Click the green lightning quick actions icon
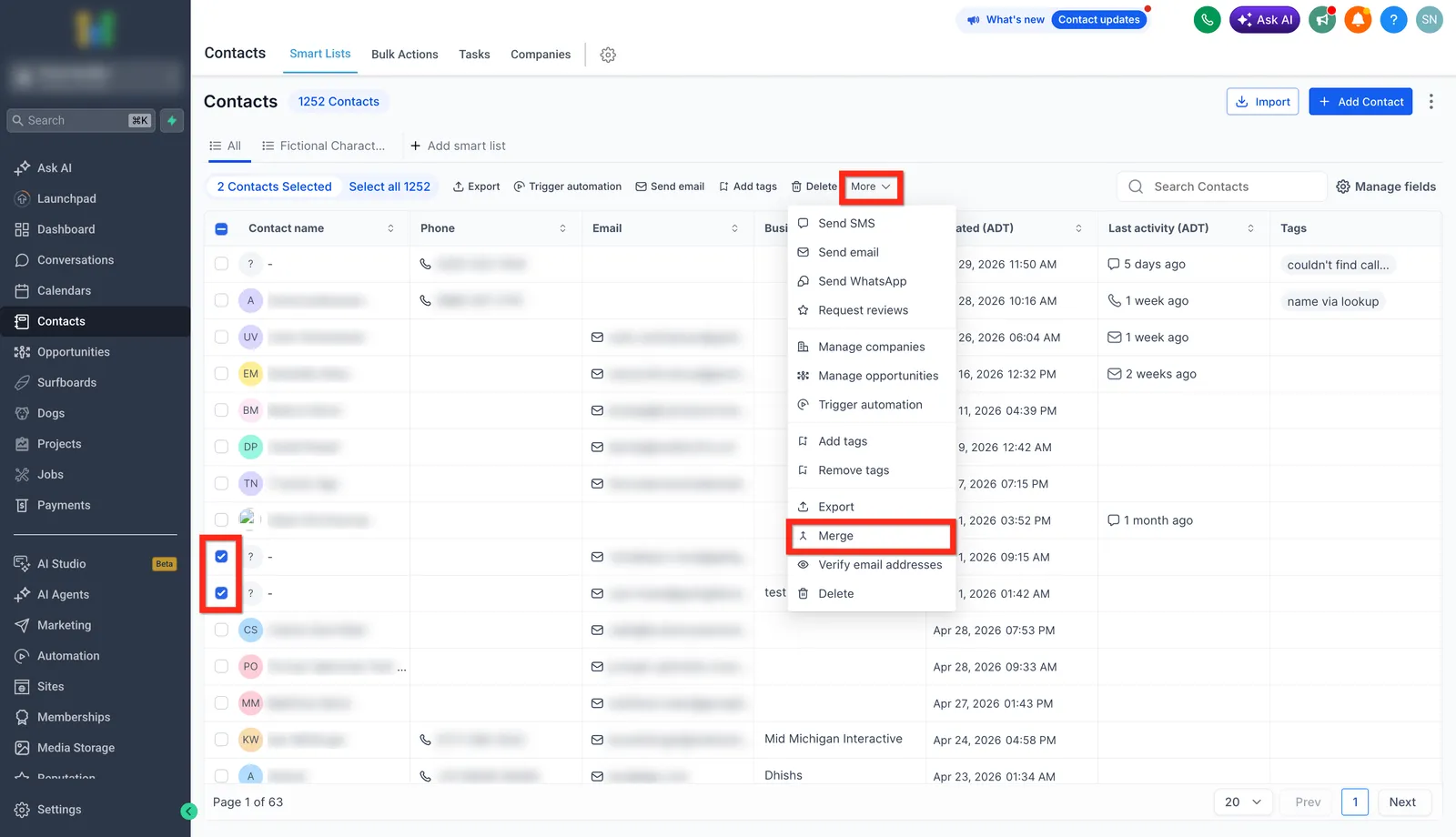The height and width of the screenshot is (837, 1456). click(x=172, y=120)
